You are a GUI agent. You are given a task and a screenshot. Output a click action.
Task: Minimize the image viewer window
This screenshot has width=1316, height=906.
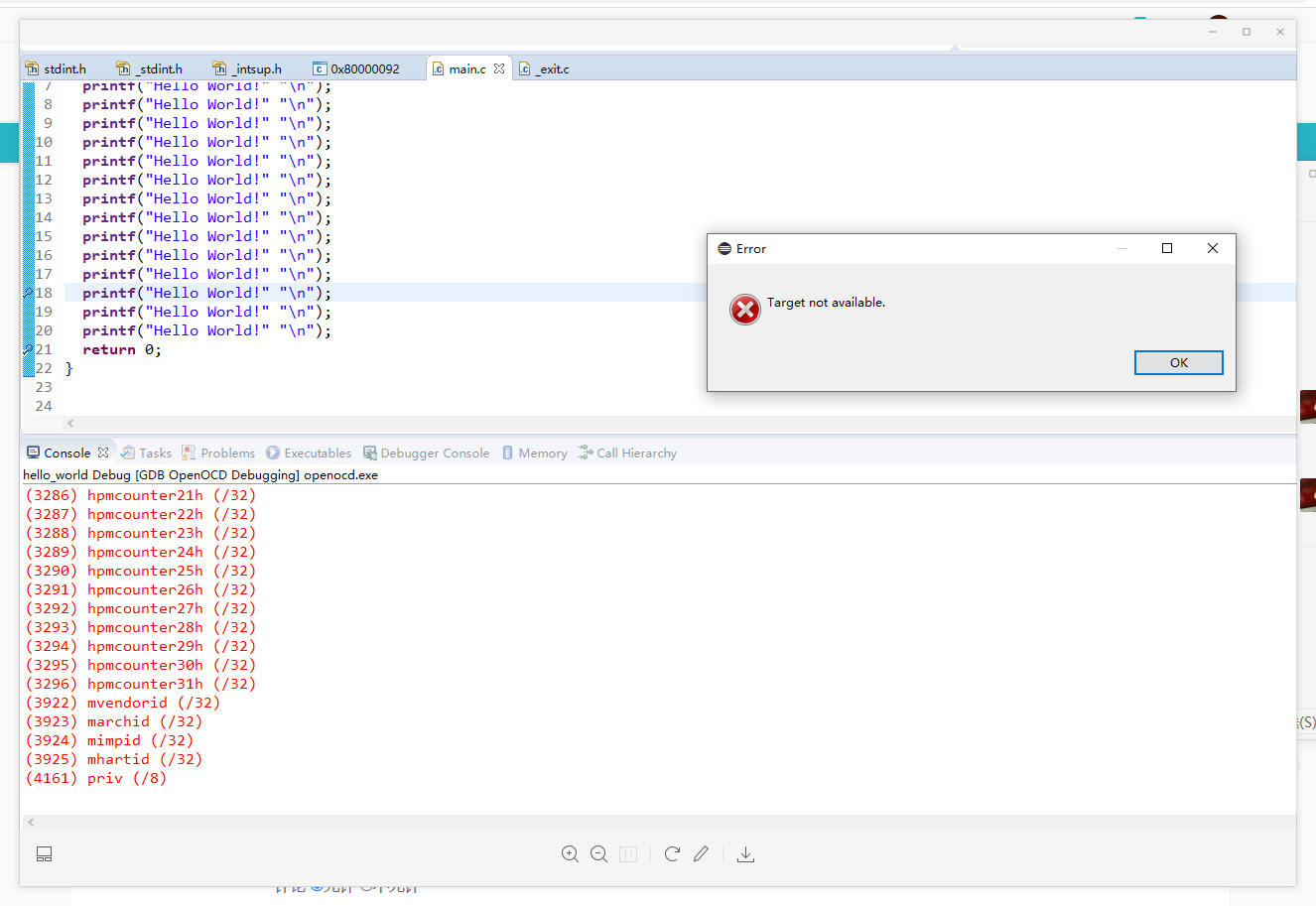pyautogui.click(x=1213, y=32)
